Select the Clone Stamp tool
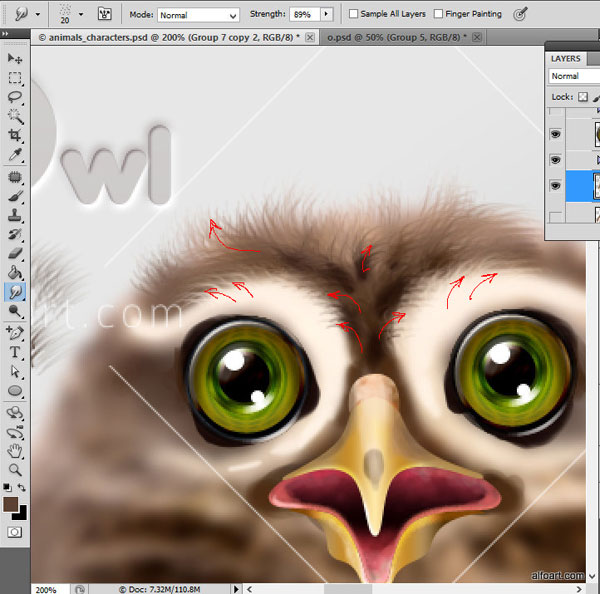This screenshot has width=600, height=594. click(x=15, y=215)
